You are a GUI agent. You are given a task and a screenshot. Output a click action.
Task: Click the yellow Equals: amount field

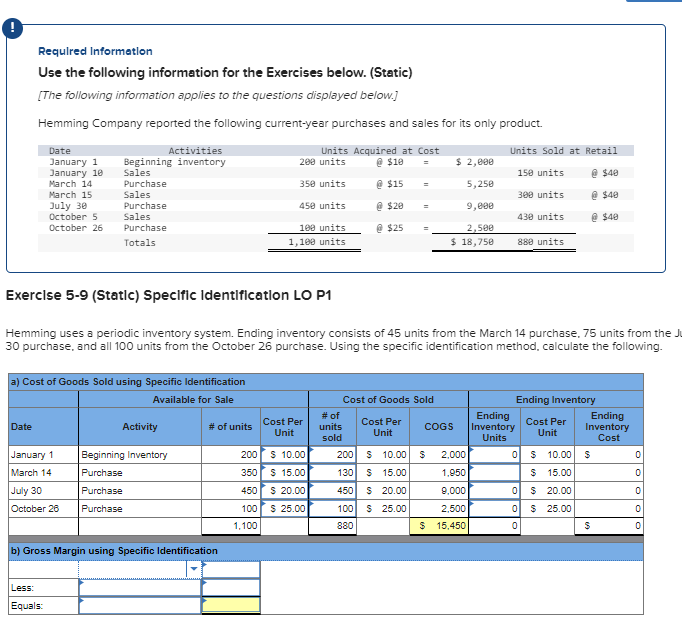(x=231, y=605)
